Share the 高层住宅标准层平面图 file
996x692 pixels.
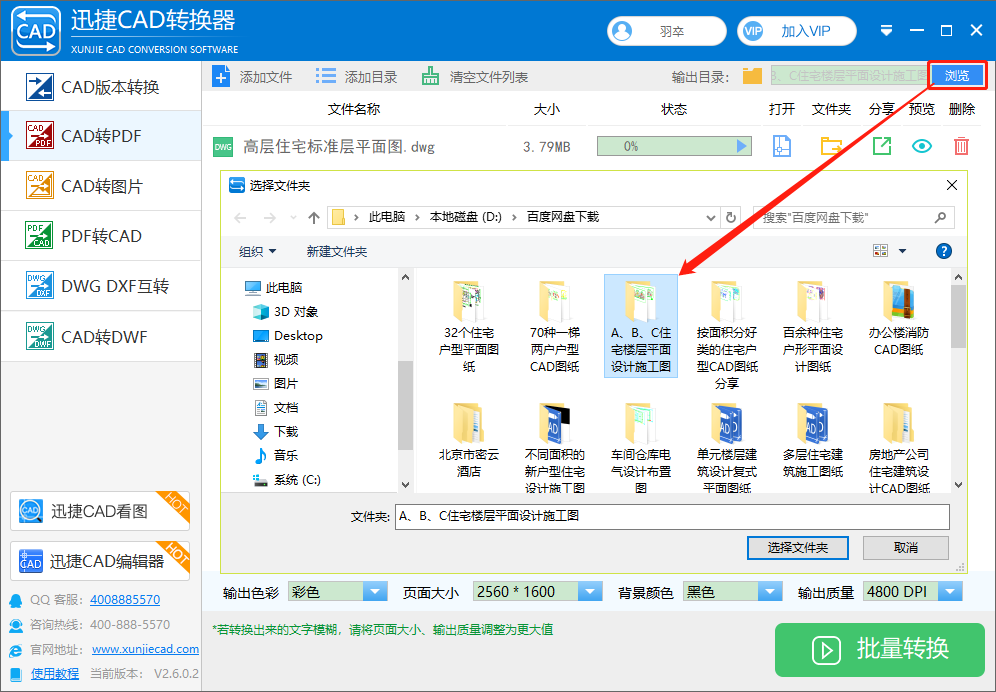point(882,146)
